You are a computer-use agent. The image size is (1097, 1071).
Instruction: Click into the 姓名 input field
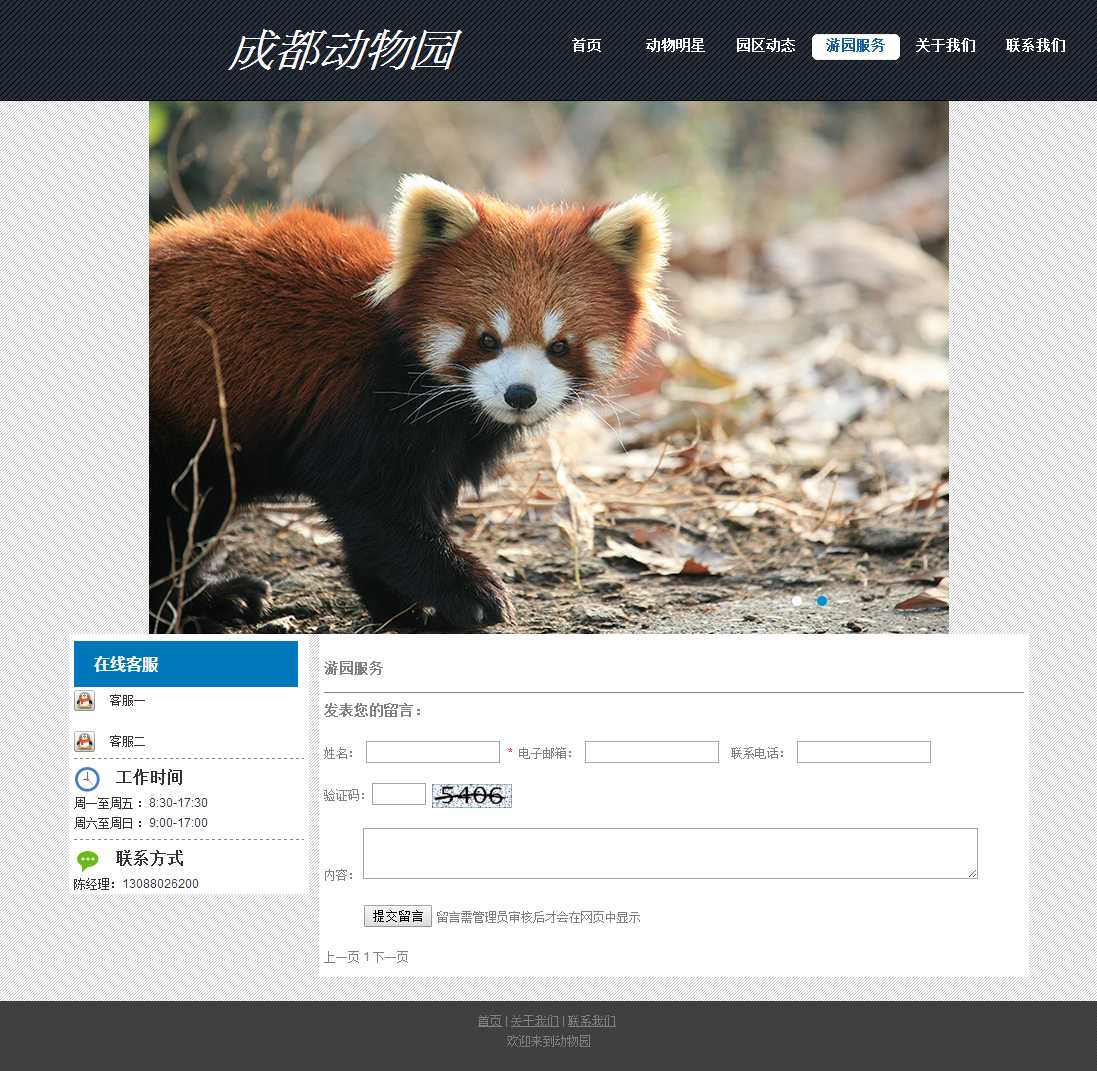pos(432,752)
